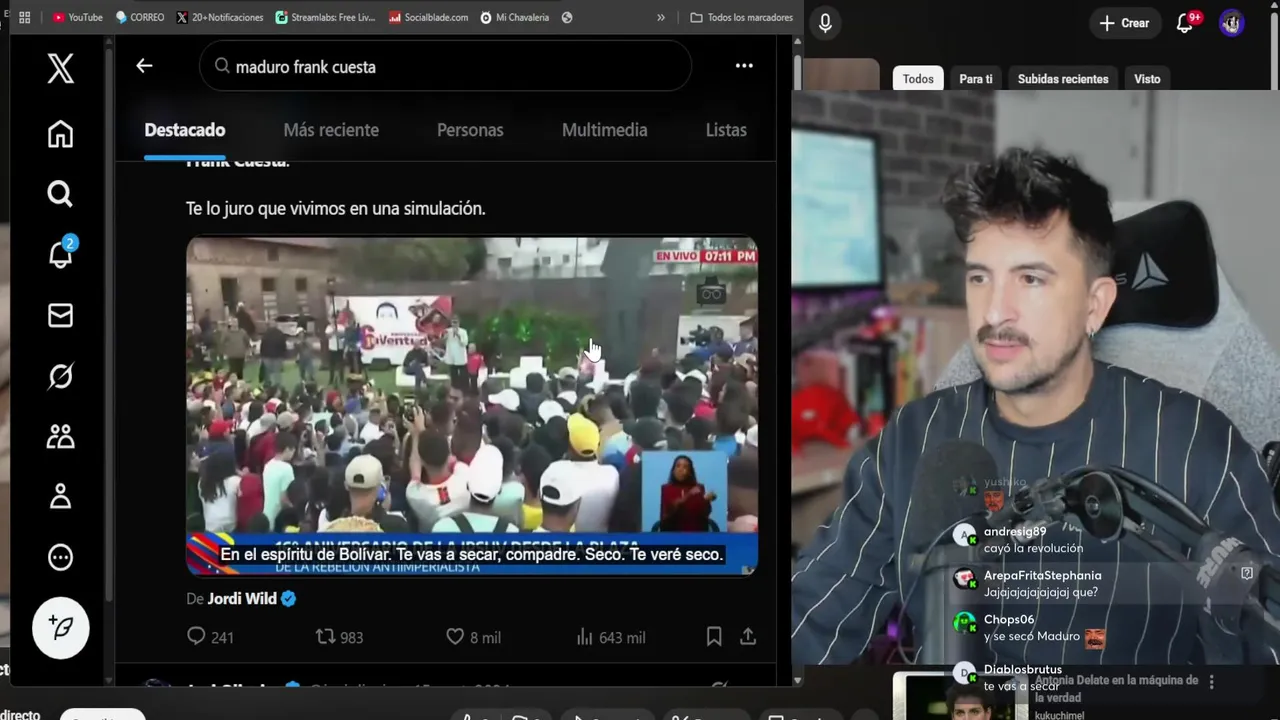Click chat username Chops06
1280x720 pixels.
coord(1009,619)
